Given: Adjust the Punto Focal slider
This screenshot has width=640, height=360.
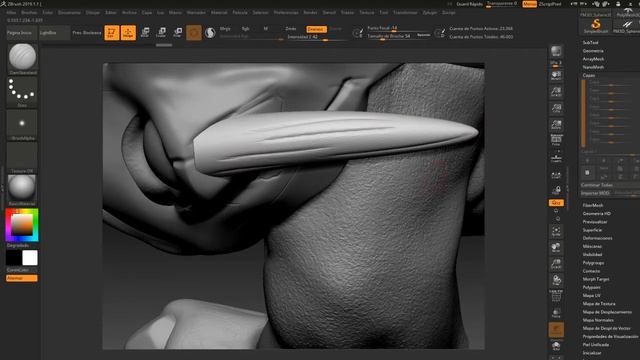Looking at the screenshot, I should pyautogui.click(x=398, y=29).
